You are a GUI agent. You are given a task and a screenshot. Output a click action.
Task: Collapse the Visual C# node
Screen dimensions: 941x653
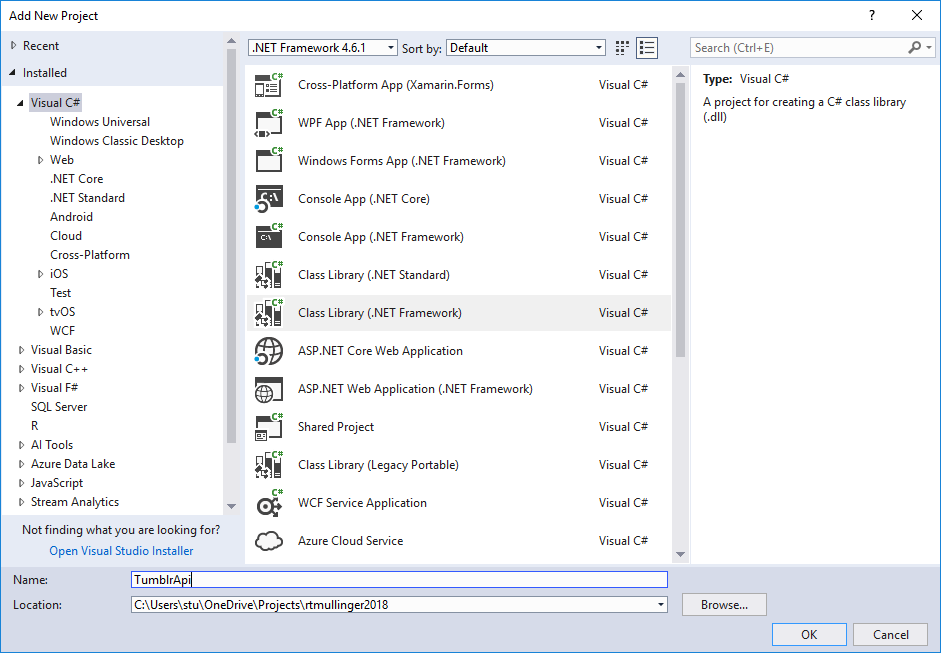click(x=20, y=103)
